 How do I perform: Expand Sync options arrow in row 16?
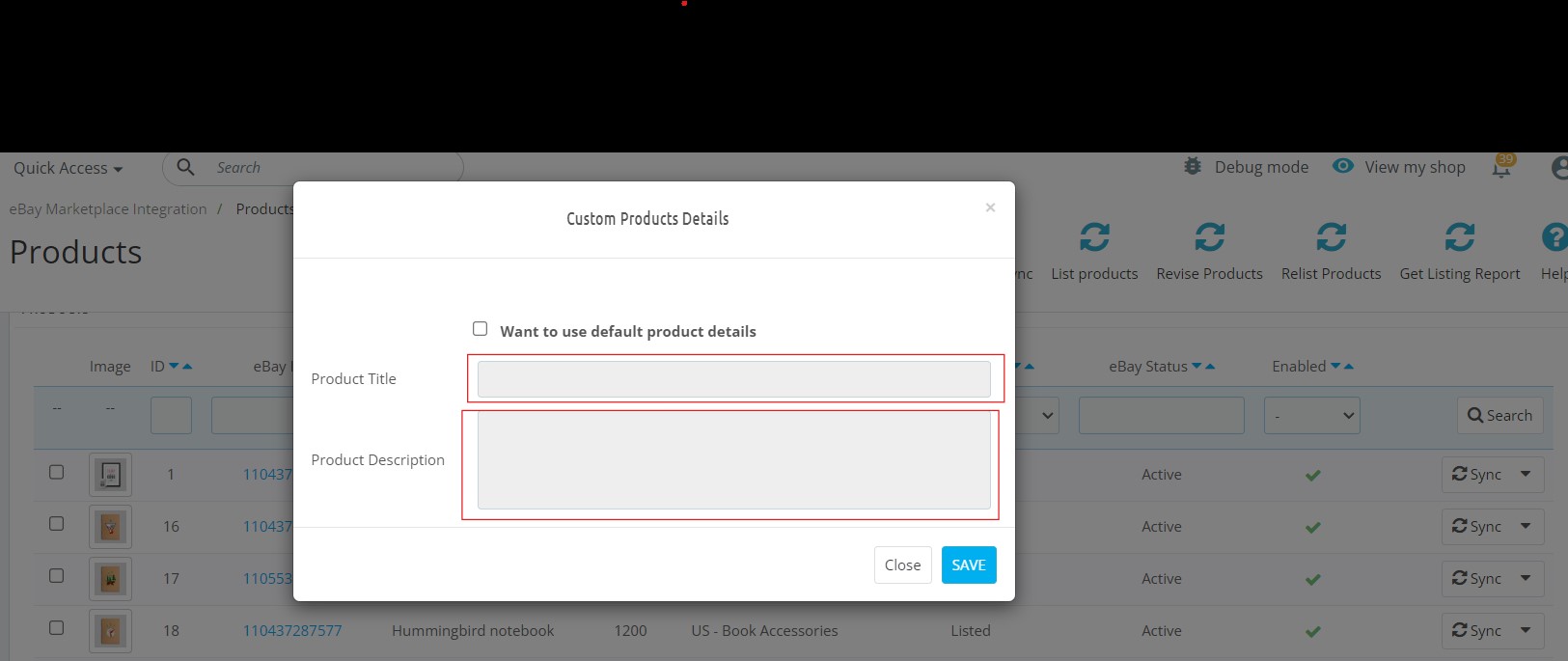click(x=1526, y=526)
